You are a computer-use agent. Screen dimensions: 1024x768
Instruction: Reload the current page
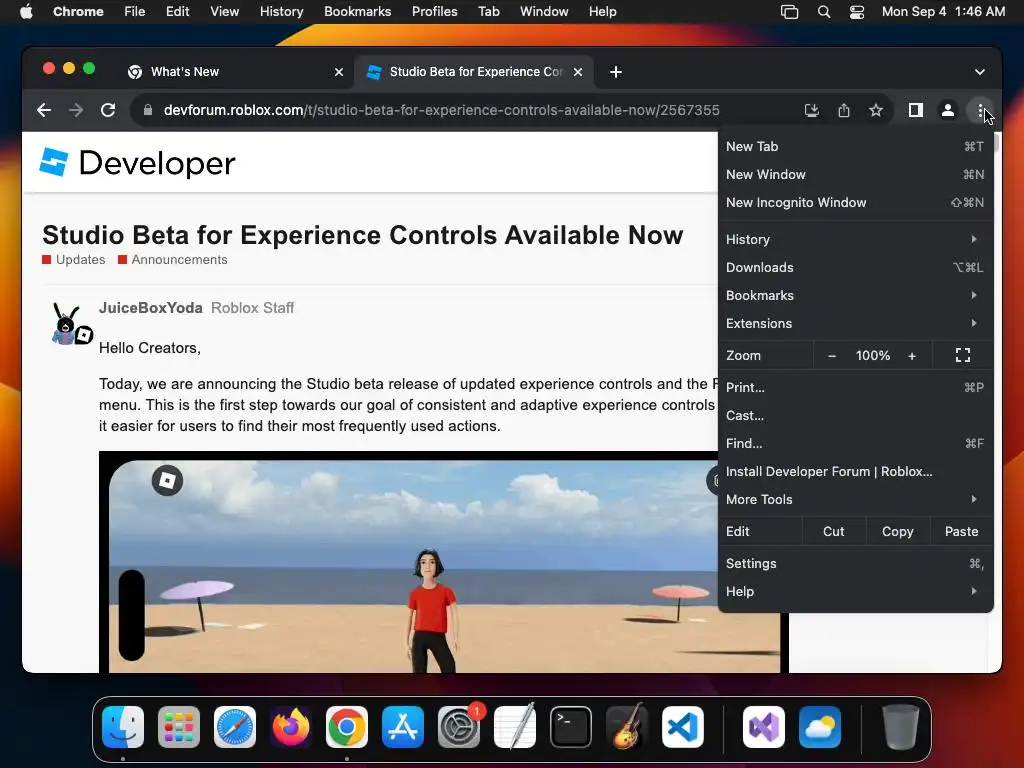[x=108, y=110]
